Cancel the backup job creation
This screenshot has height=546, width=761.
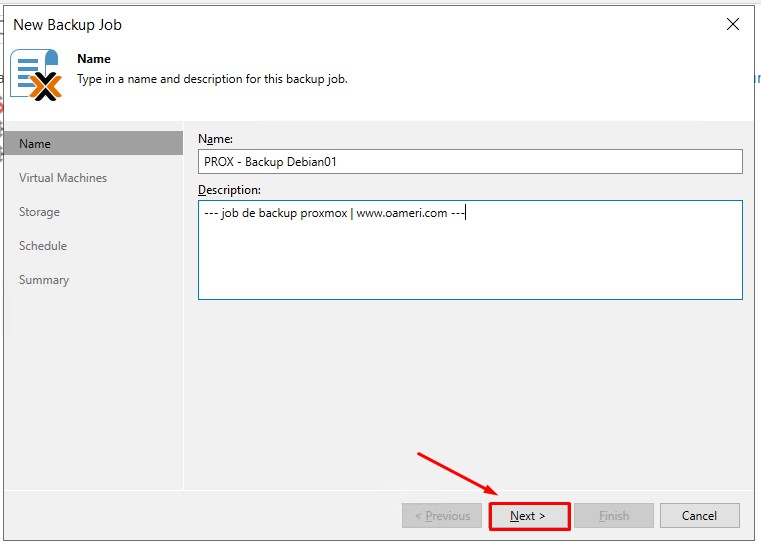699,516
